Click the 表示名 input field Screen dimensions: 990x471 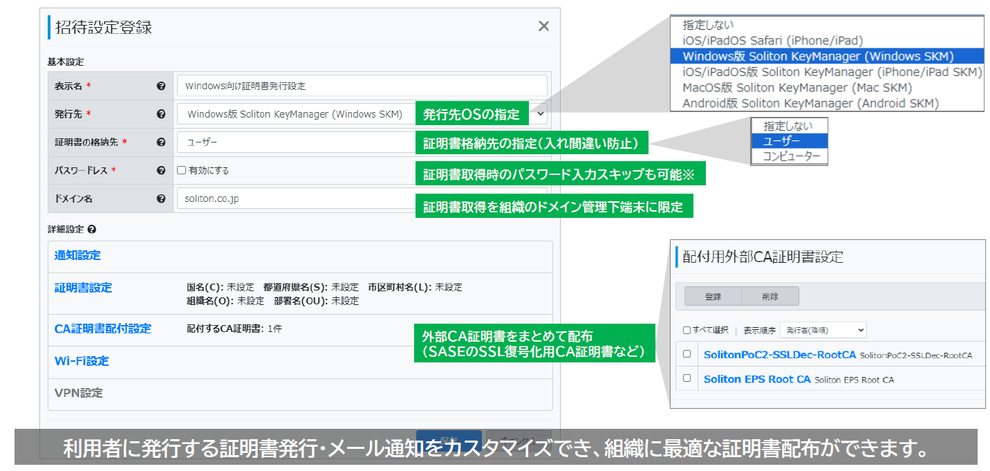(362, 85)
